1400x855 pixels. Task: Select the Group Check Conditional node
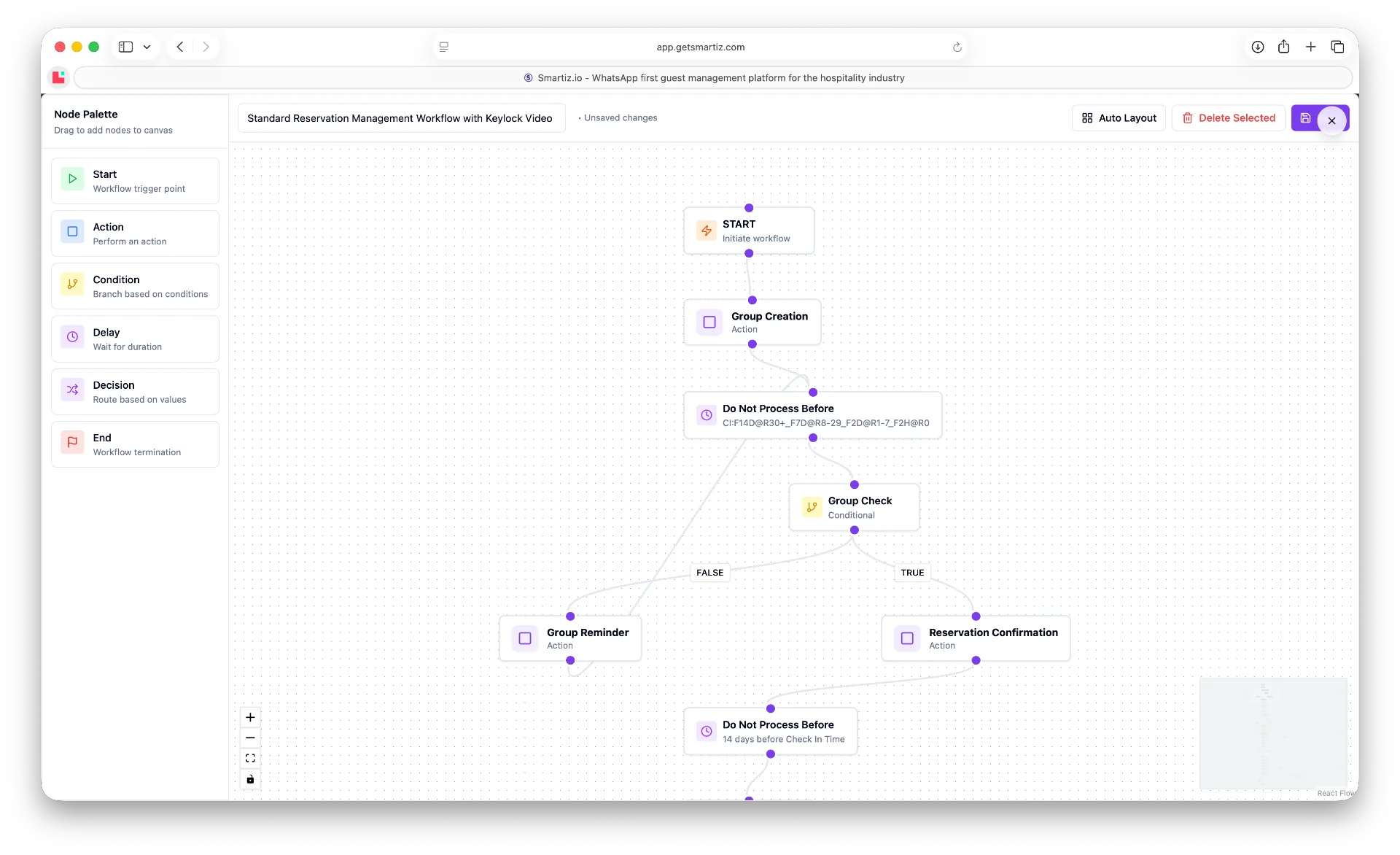point(854,507)
